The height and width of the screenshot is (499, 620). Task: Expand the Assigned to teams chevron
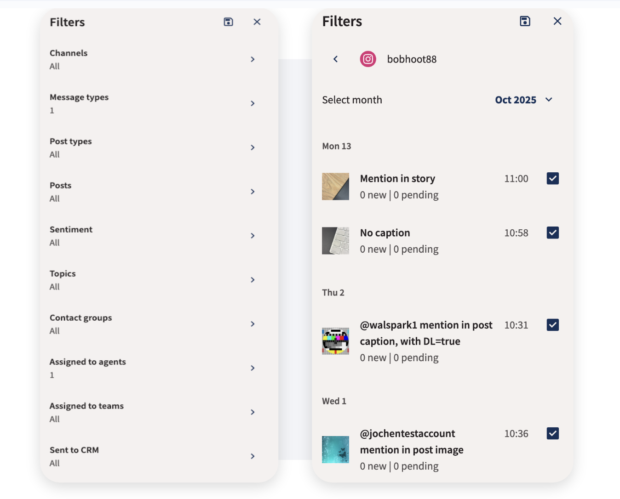tap(253, 412)
